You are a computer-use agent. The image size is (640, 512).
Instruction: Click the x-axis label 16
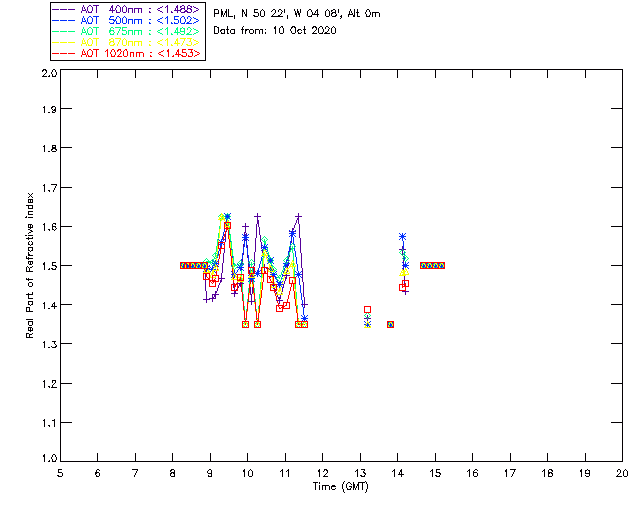[473, 473]
